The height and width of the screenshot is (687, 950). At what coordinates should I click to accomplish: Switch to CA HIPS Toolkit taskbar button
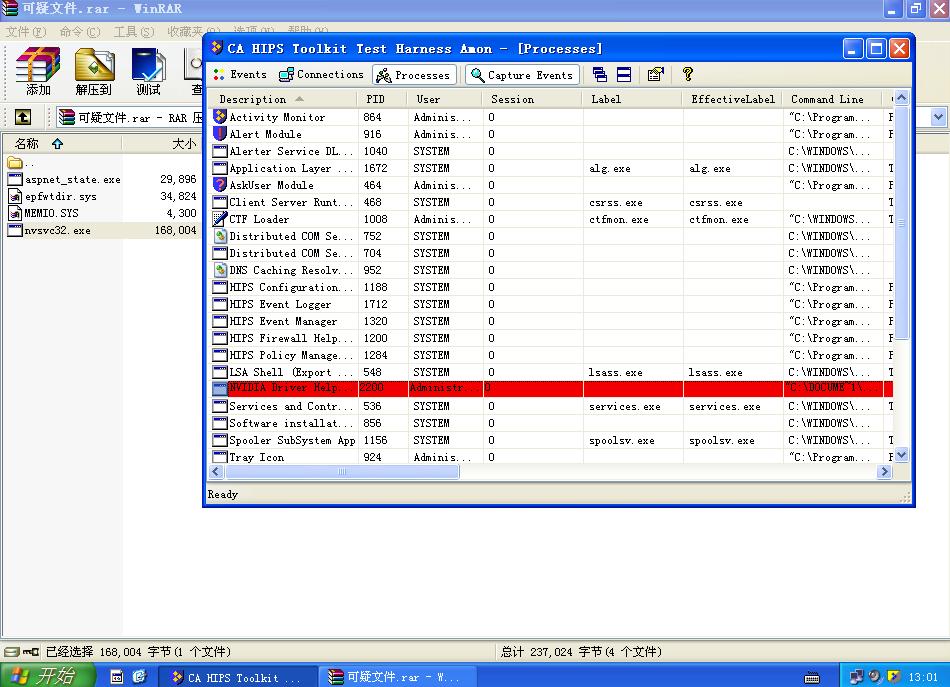tap(238, 677)
